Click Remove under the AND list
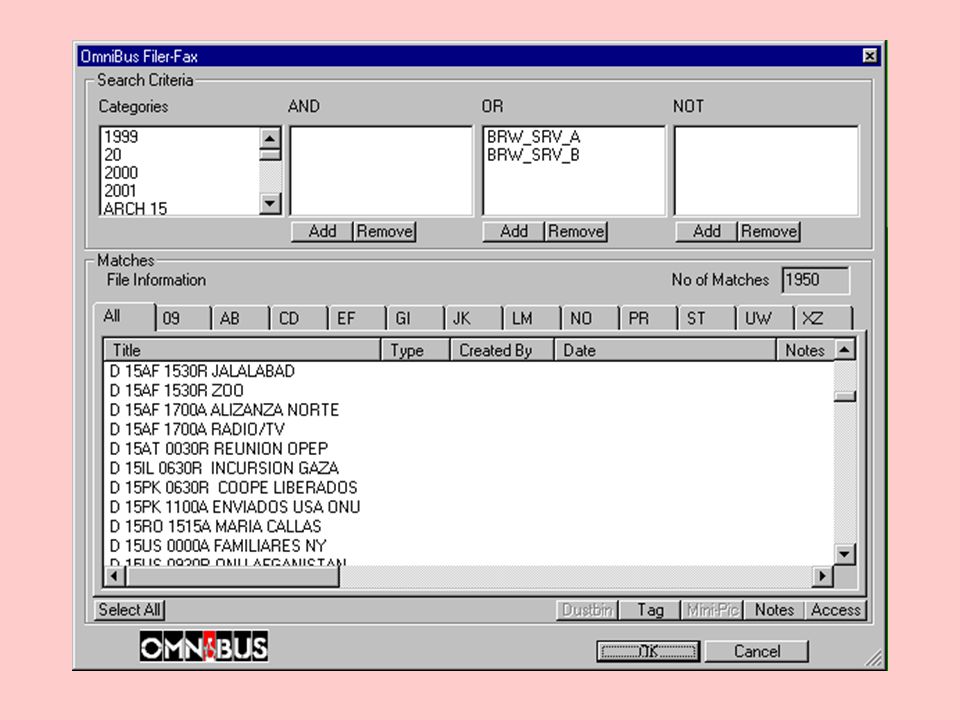 click(x=384, y=231)
